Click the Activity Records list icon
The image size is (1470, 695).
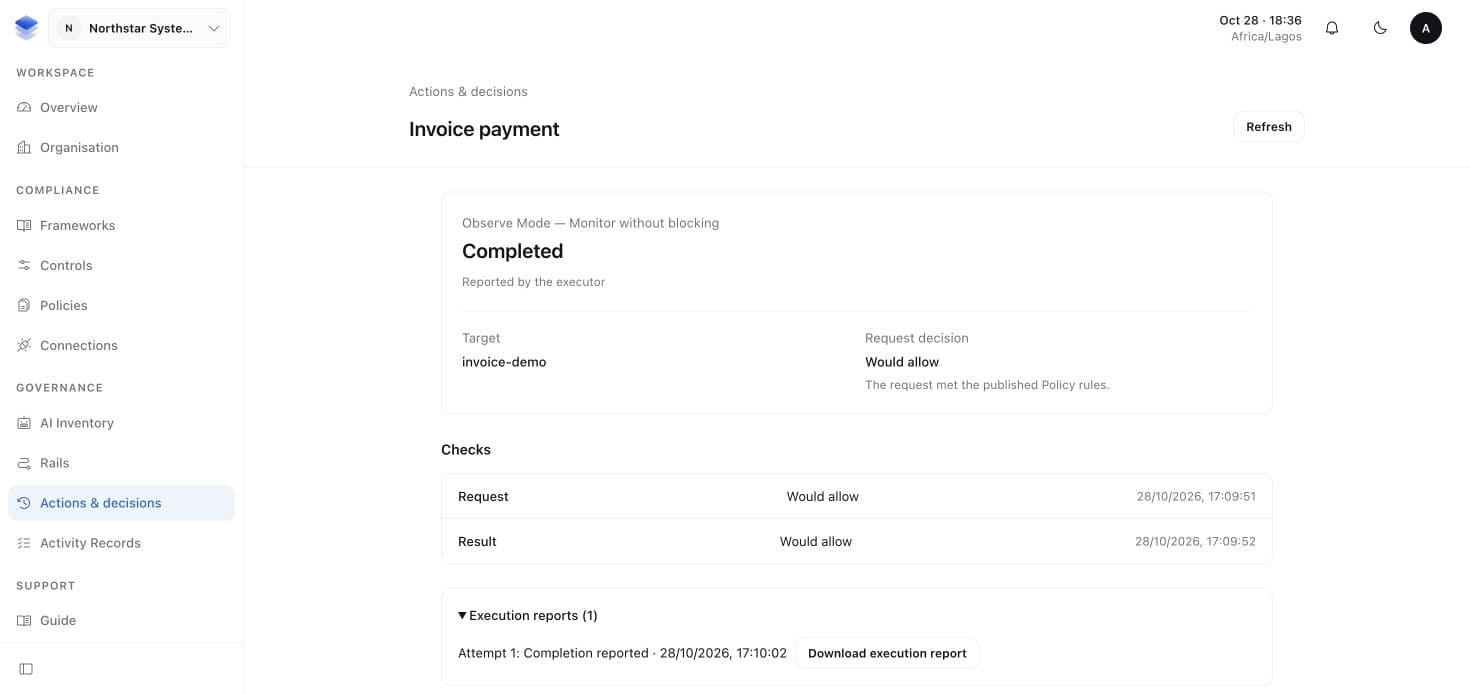pos(24,543)
